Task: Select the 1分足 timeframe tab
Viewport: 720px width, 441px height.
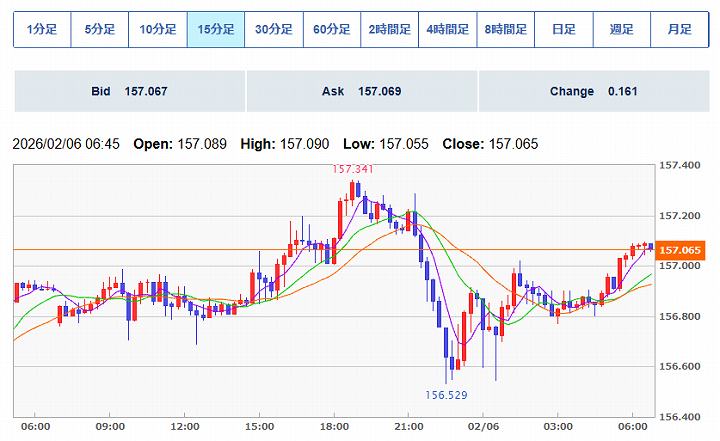Action: point(42,30)
